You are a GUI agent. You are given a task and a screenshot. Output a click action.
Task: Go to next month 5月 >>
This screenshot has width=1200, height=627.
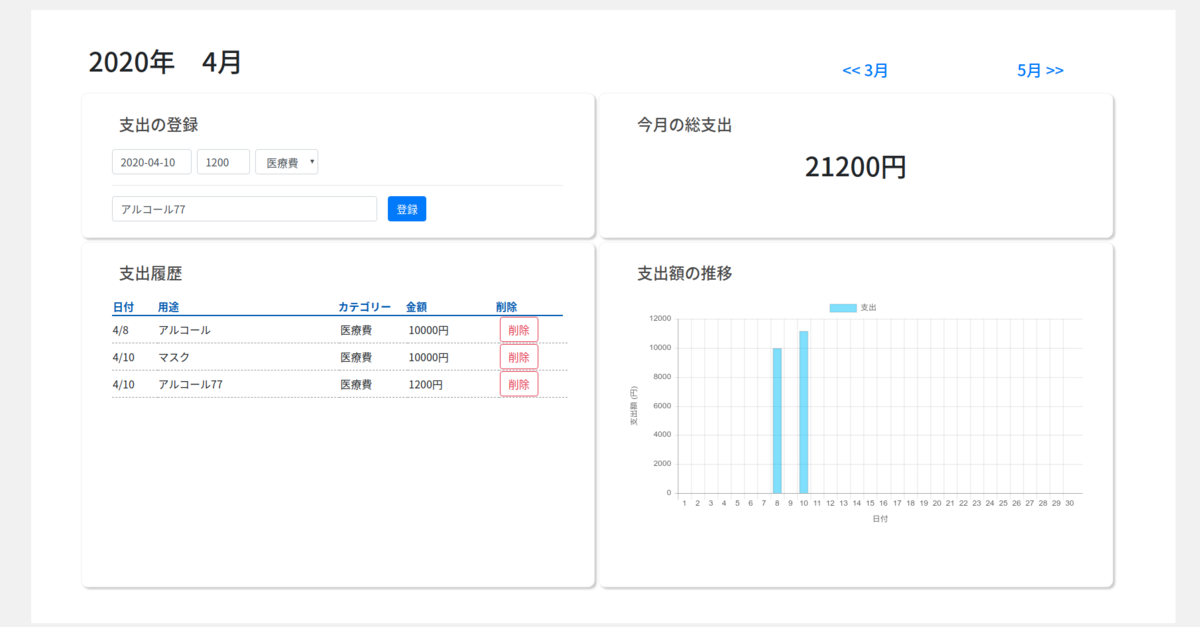coord(1040,70)
